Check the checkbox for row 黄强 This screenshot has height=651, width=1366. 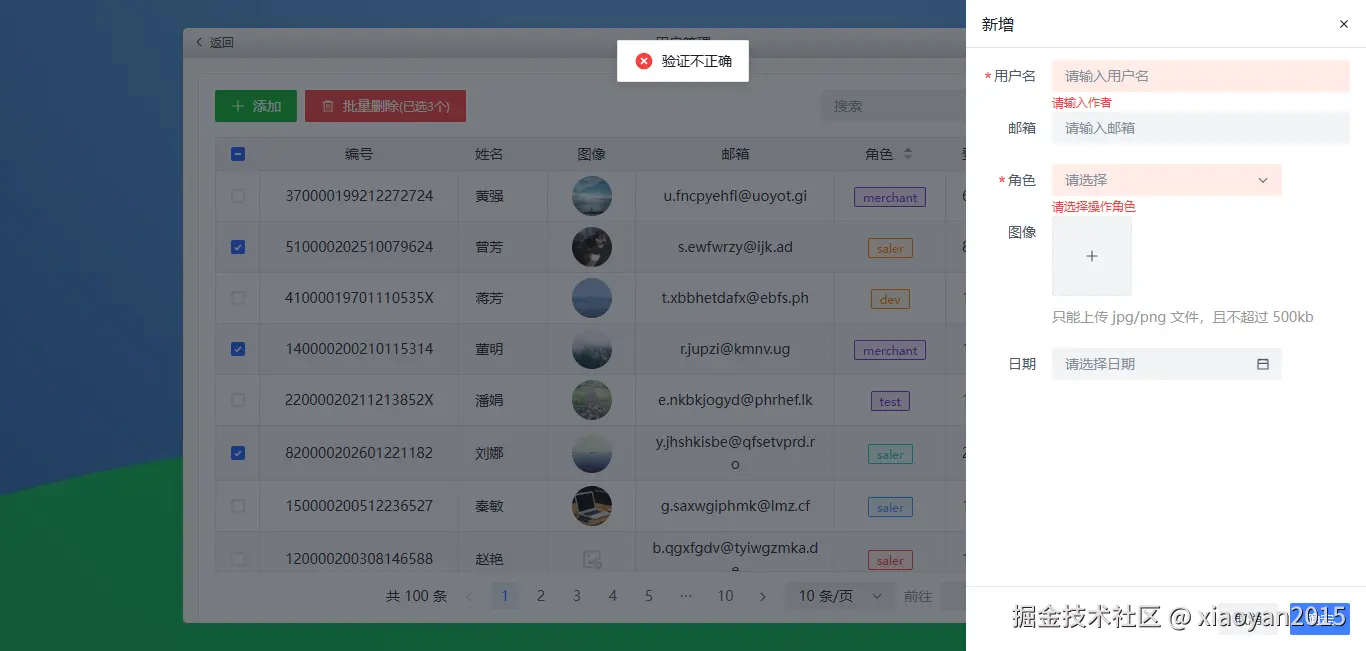tap(238, 196)
